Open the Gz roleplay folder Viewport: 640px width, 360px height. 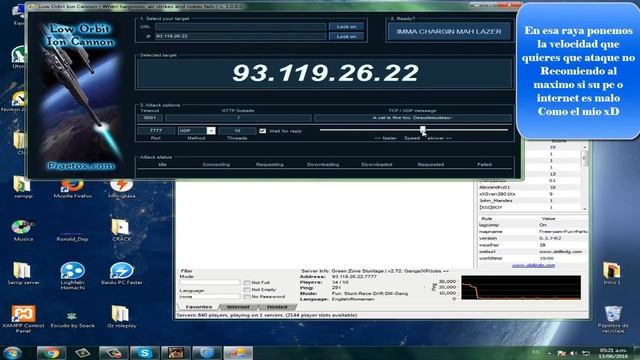tap(121, 317)
